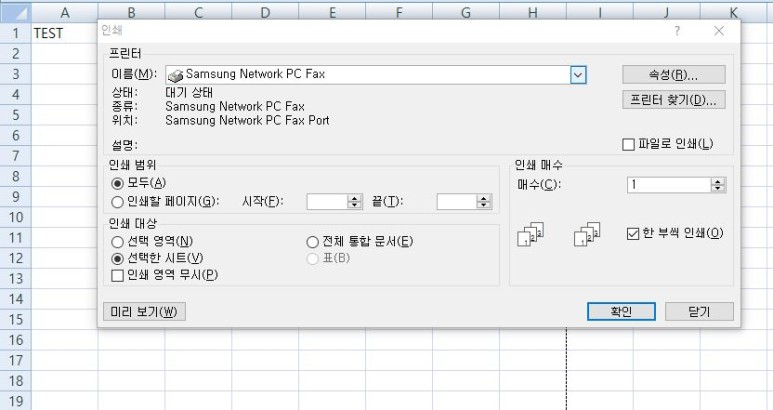The height and width of the screenshot is (410, 773).
Task: Click the 시작(F) start page field
Action: tap(327, 202)
